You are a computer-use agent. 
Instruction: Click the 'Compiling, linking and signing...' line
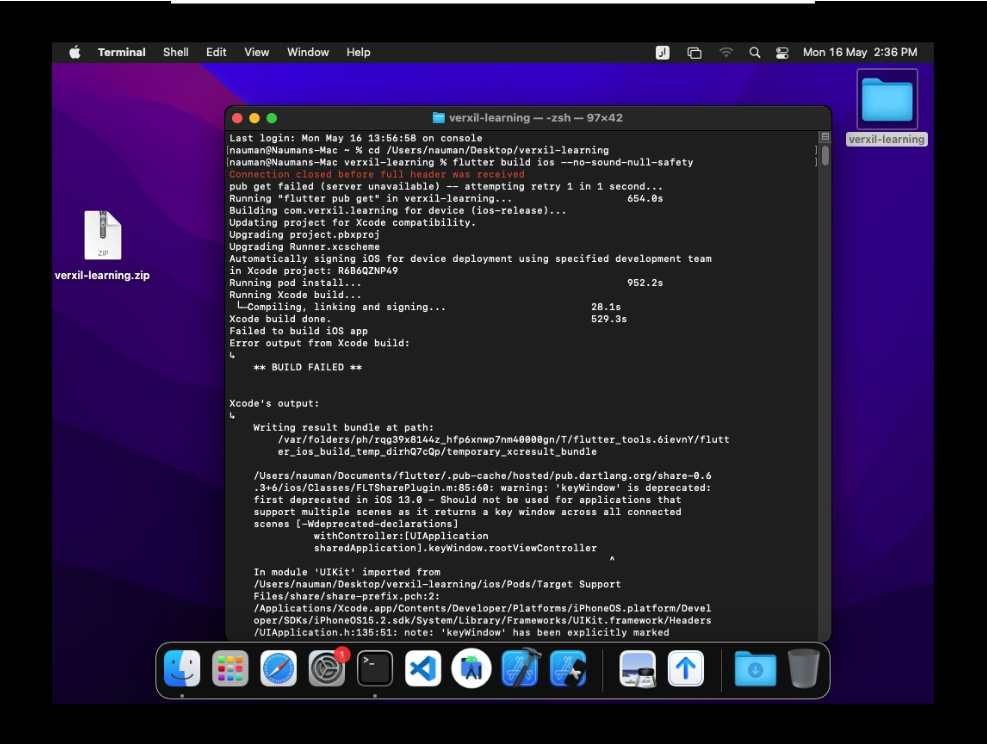click(x=346, y=307)
